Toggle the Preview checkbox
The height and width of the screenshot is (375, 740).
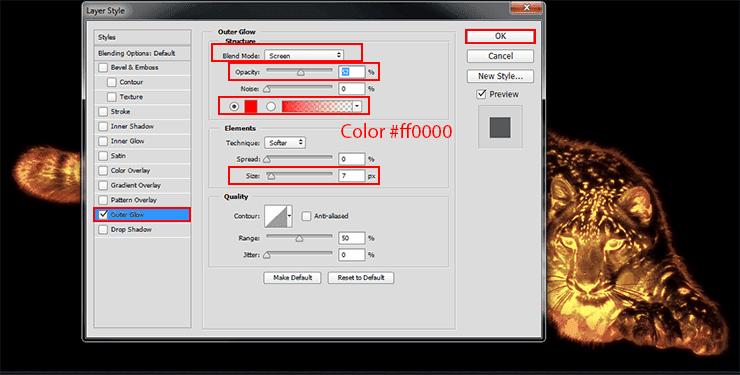point(481,94)
